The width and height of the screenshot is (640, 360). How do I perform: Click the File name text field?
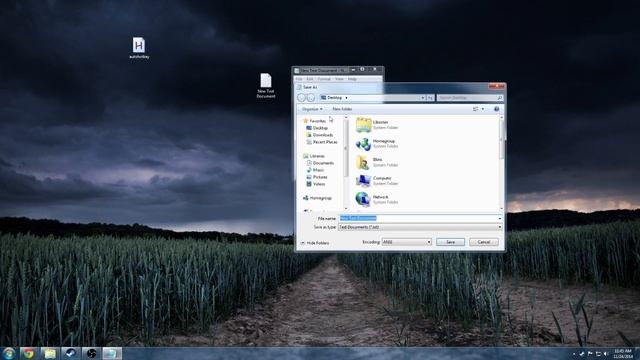(418, 218)
